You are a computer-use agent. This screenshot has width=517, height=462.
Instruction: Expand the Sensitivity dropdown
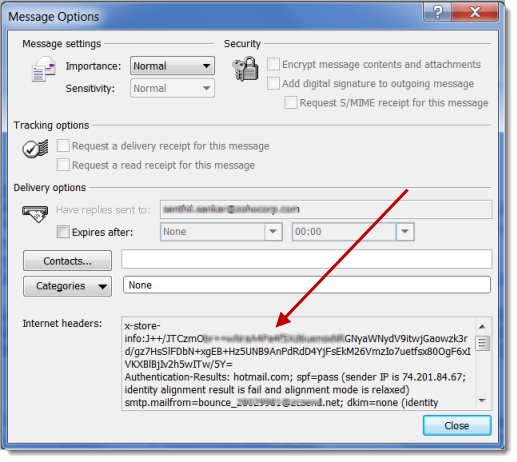coord(172,88)
